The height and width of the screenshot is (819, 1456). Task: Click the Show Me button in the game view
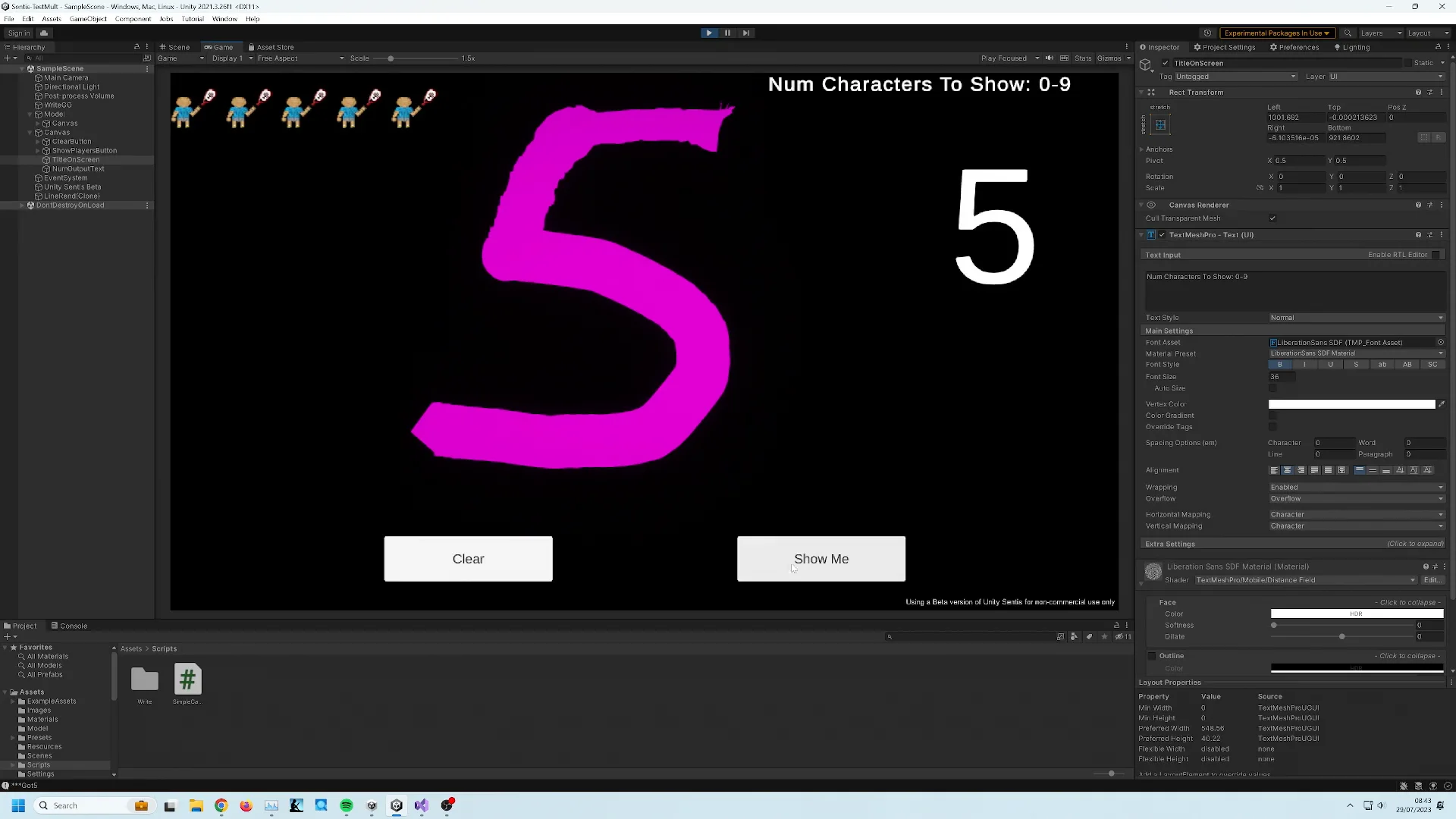click(821, 559)
